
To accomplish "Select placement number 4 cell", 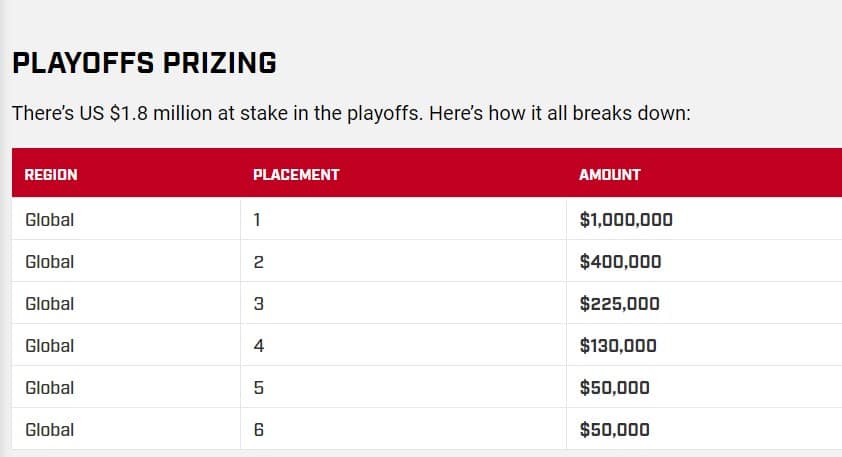I will click(x=258, y=346).
